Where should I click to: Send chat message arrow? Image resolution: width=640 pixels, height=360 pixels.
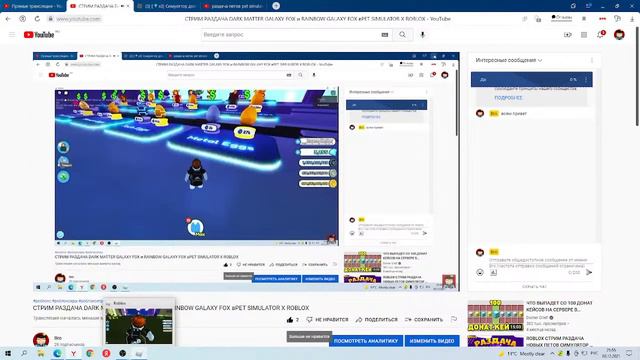(x=589, y=272)
